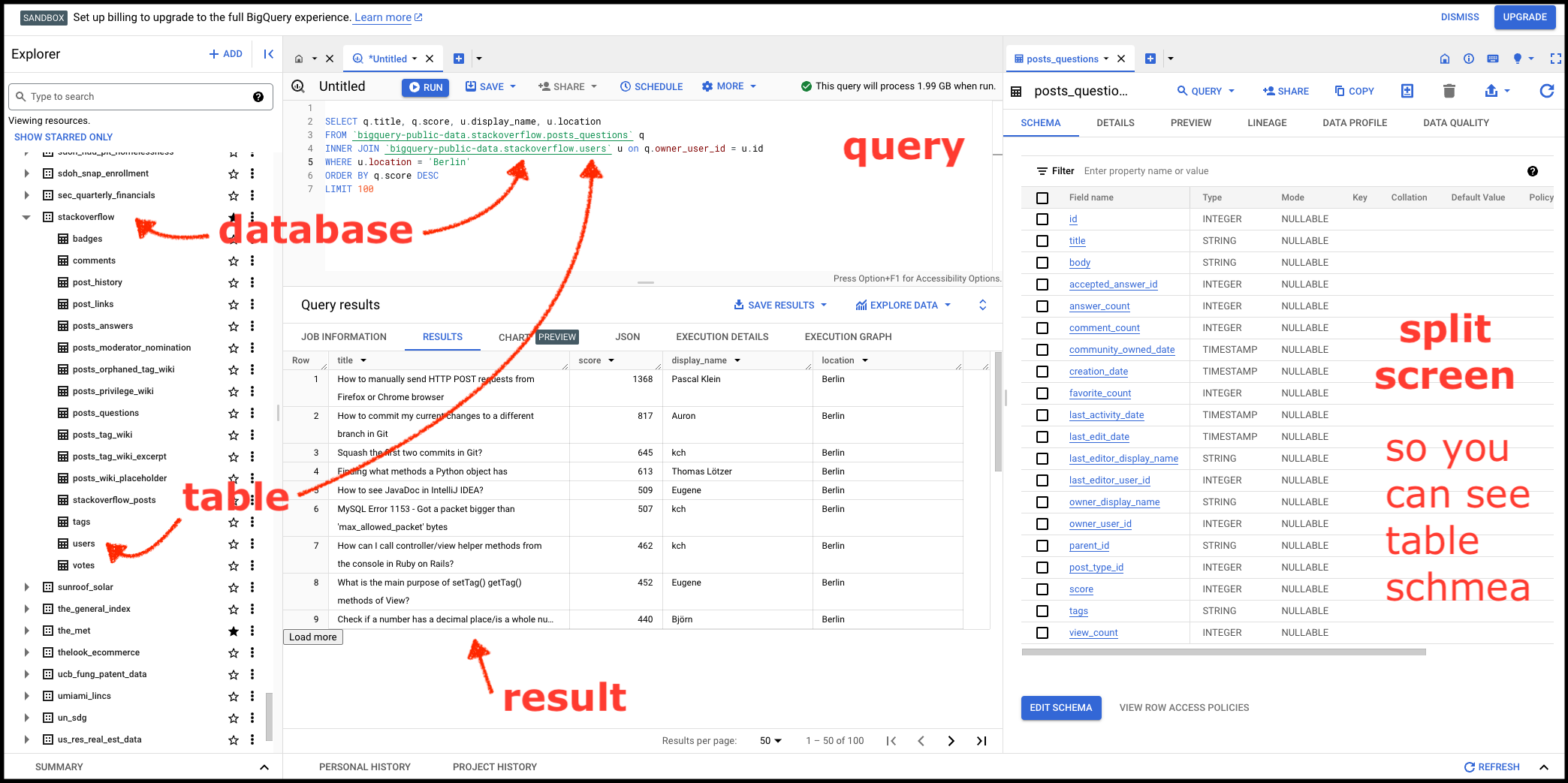Viewport: 1568px width, 783px height.
Task: Expand or collapse query results panel
Action: point(983,306)
